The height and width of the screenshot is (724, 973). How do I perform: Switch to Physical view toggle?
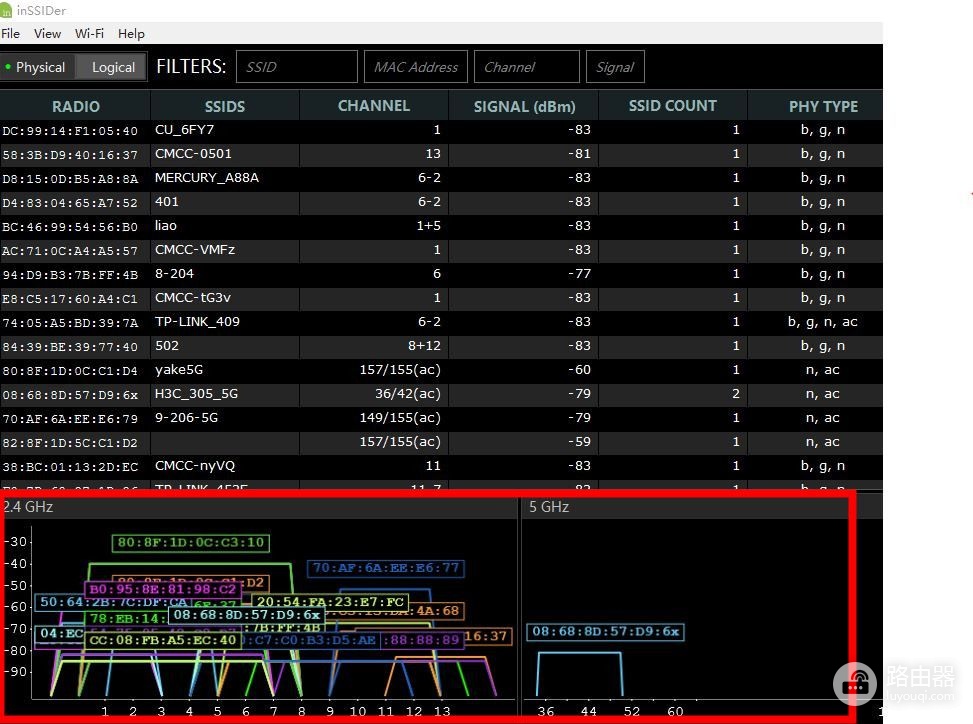(x=37, y=67)
